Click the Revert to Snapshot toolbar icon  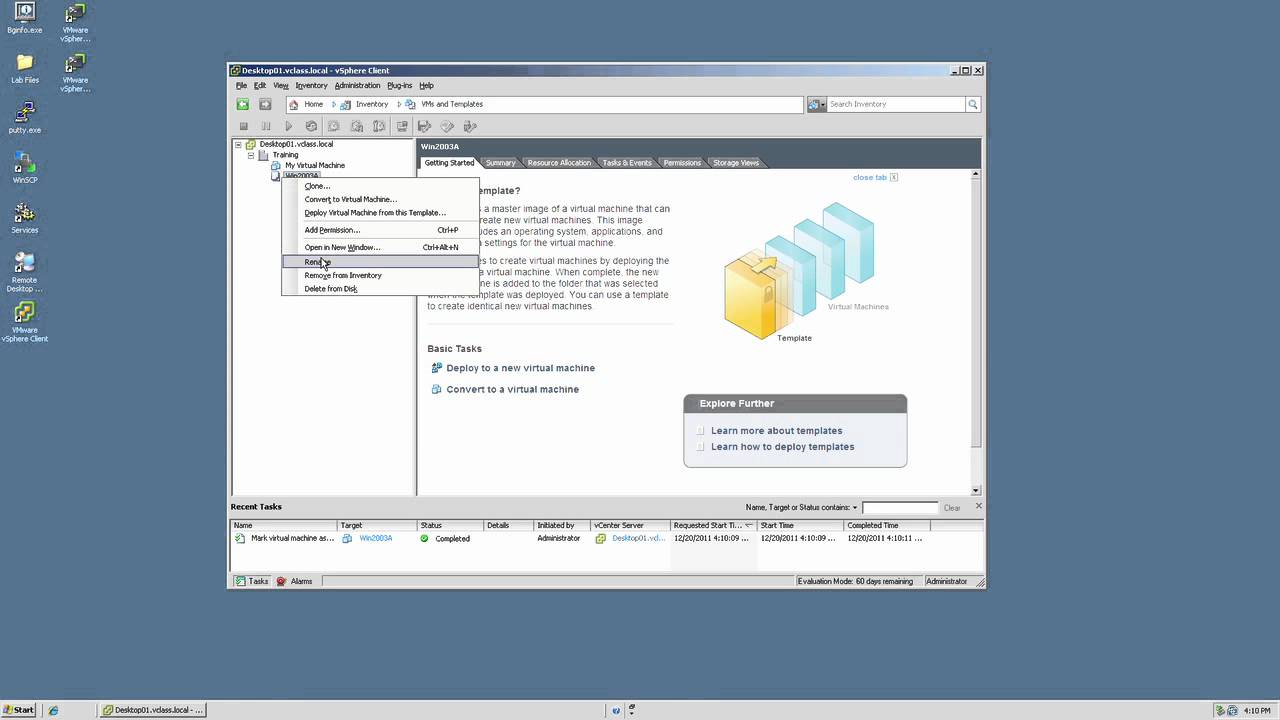357,126
